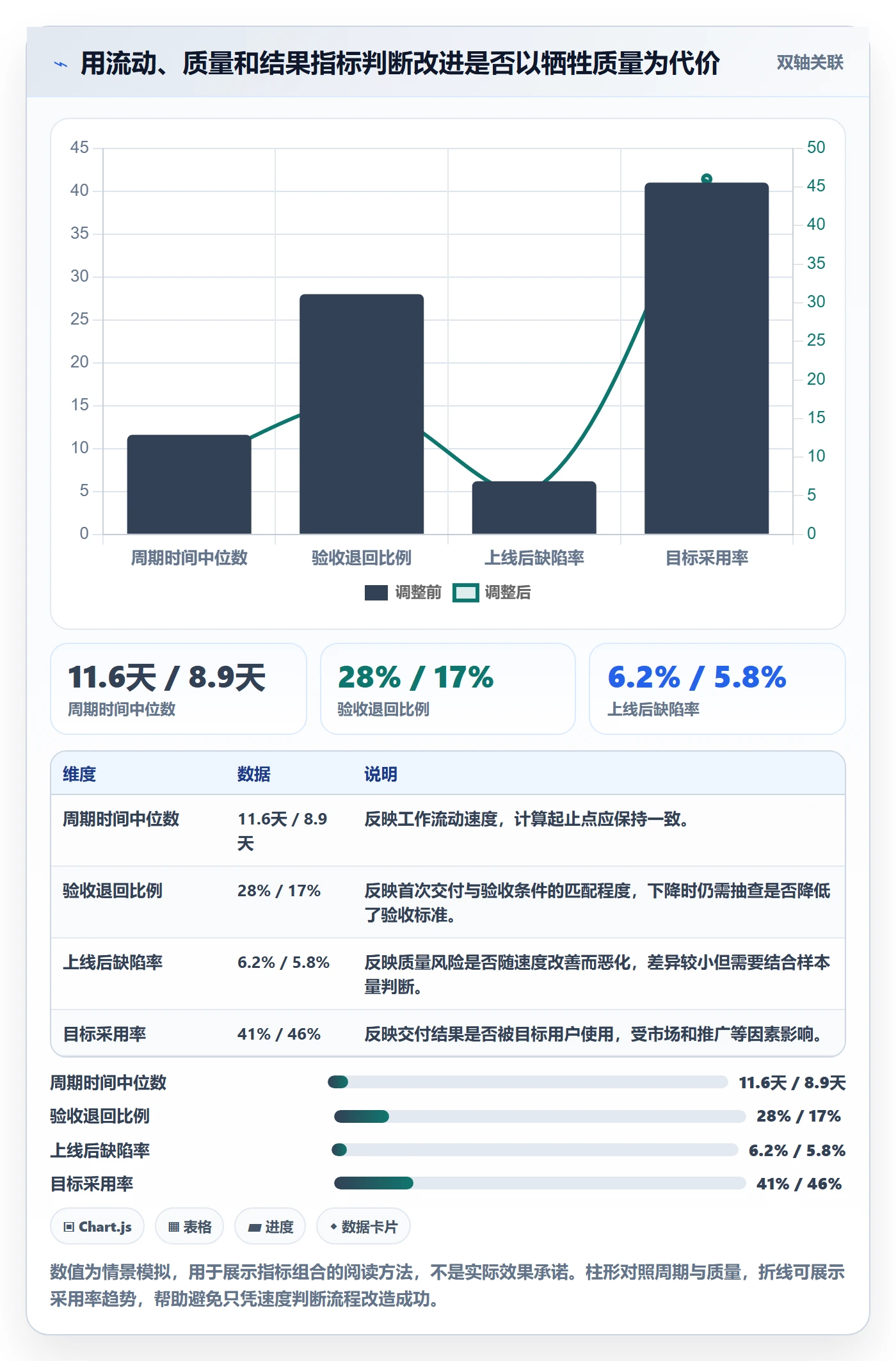
Task: Click the 28% / 17% progress value text
Action: point(799,1116)
